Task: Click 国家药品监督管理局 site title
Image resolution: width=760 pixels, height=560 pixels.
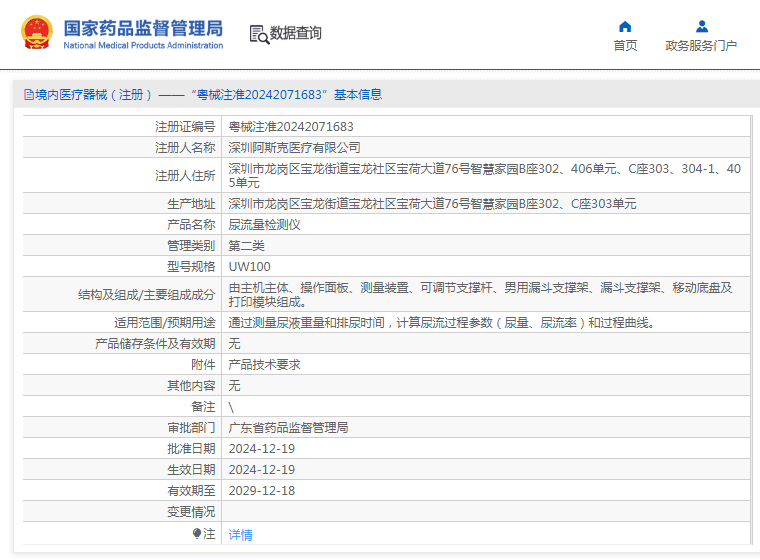Action: (143, 28)
